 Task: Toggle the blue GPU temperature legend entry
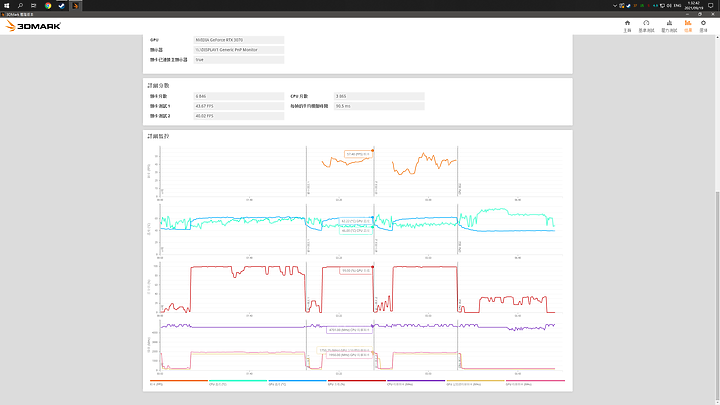click(x=297, y=382)
